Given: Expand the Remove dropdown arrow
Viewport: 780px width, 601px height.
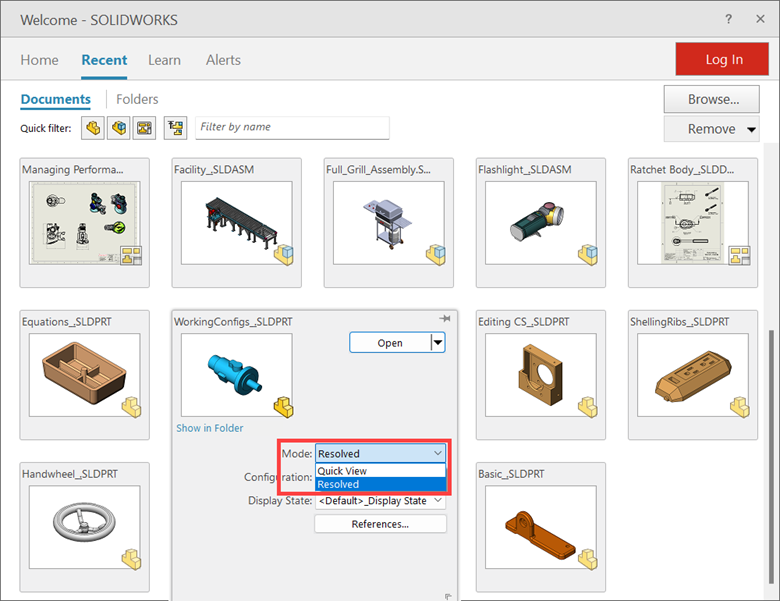Looking at the screenshot, I should point(752,130).
